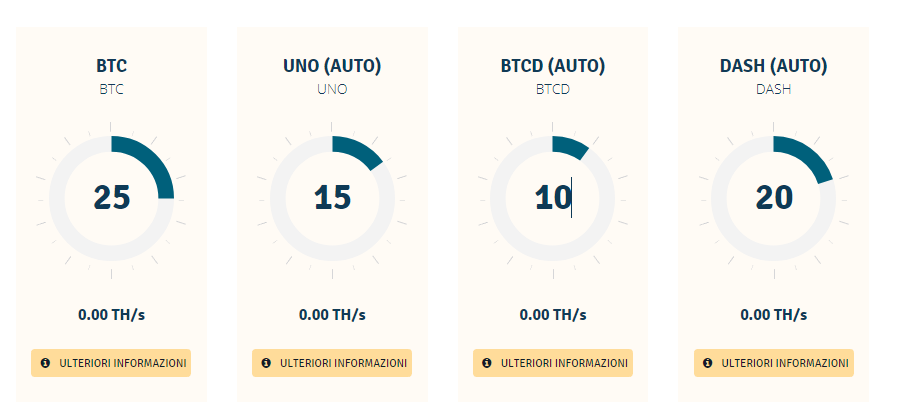Select the BTCD (AUTO) card heading

coord(553,67)
